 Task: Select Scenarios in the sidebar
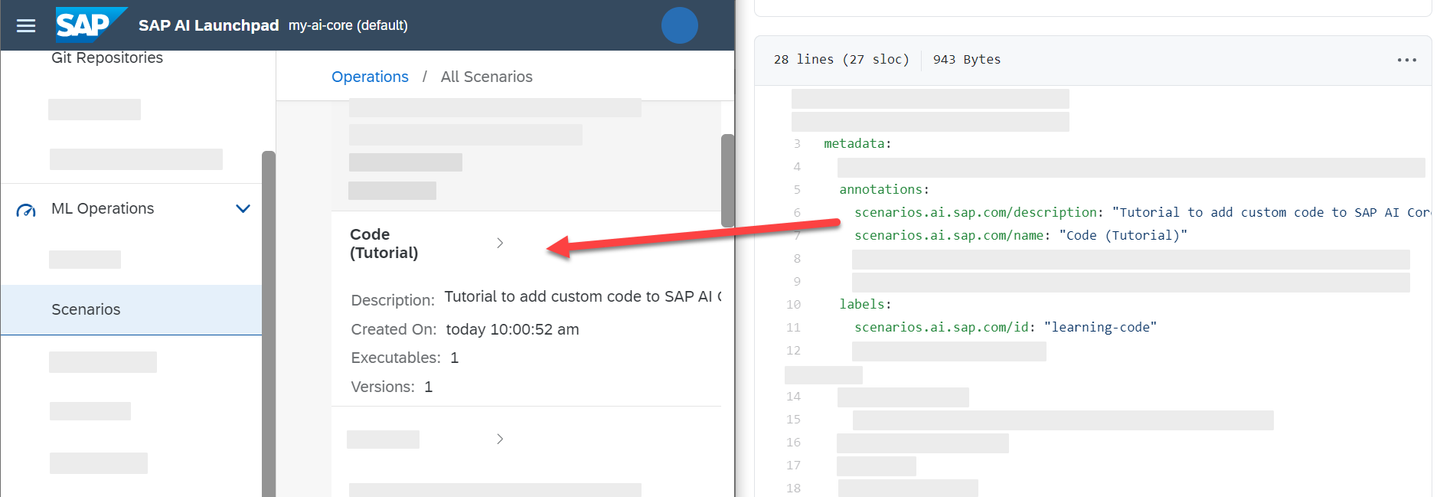point(131,310)
